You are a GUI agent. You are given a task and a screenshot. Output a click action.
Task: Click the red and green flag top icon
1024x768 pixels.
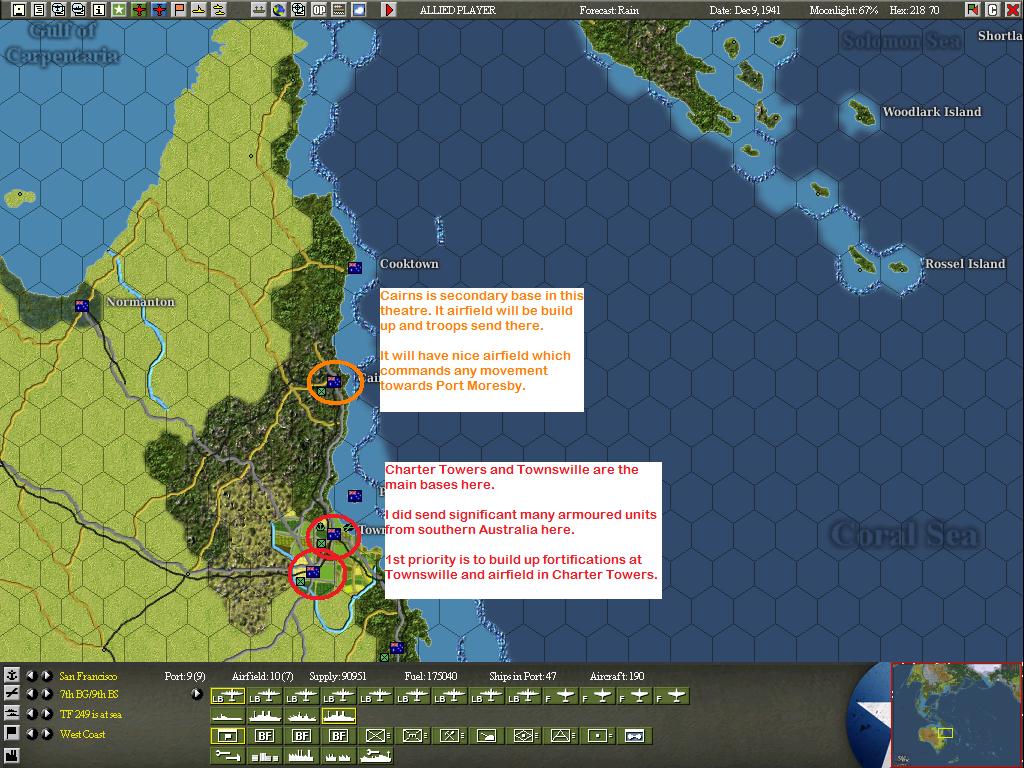pos(973,10)
